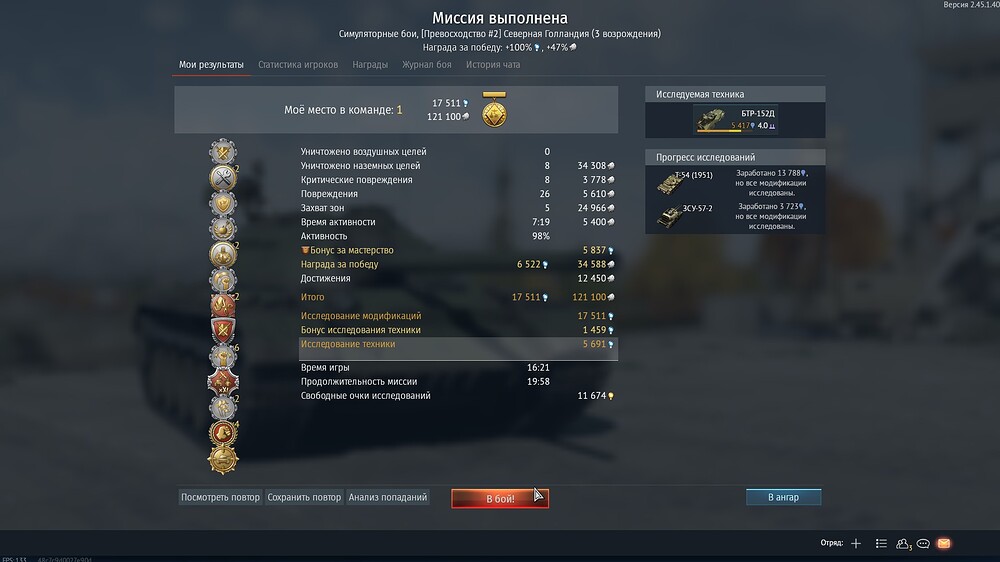This screenshot has width=1000, height=562.
Task: Open the squad members people icon
Action: point(902,544)
